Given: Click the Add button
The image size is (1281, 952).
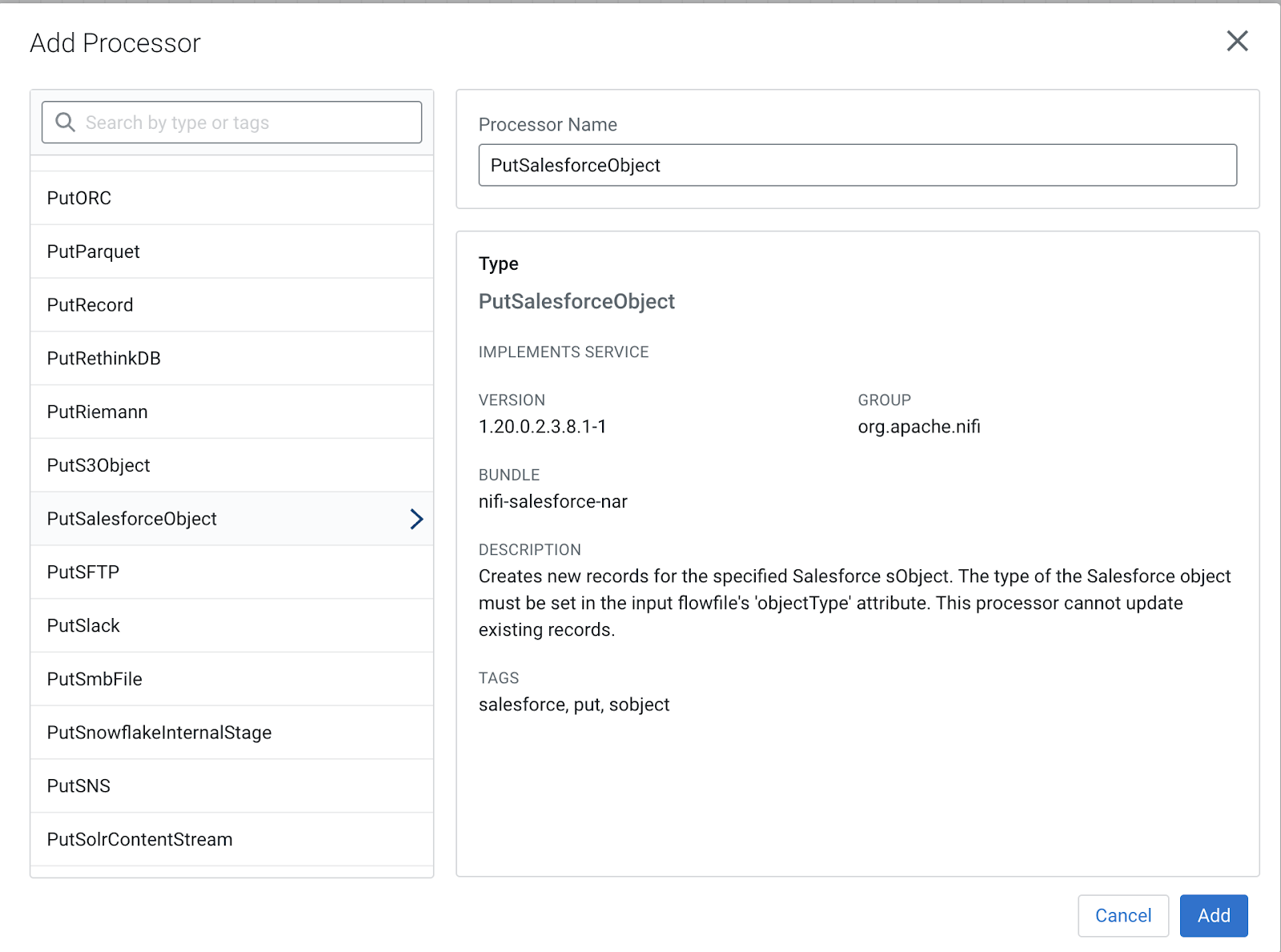Looking at the screenshot, I should (1214, 915).
